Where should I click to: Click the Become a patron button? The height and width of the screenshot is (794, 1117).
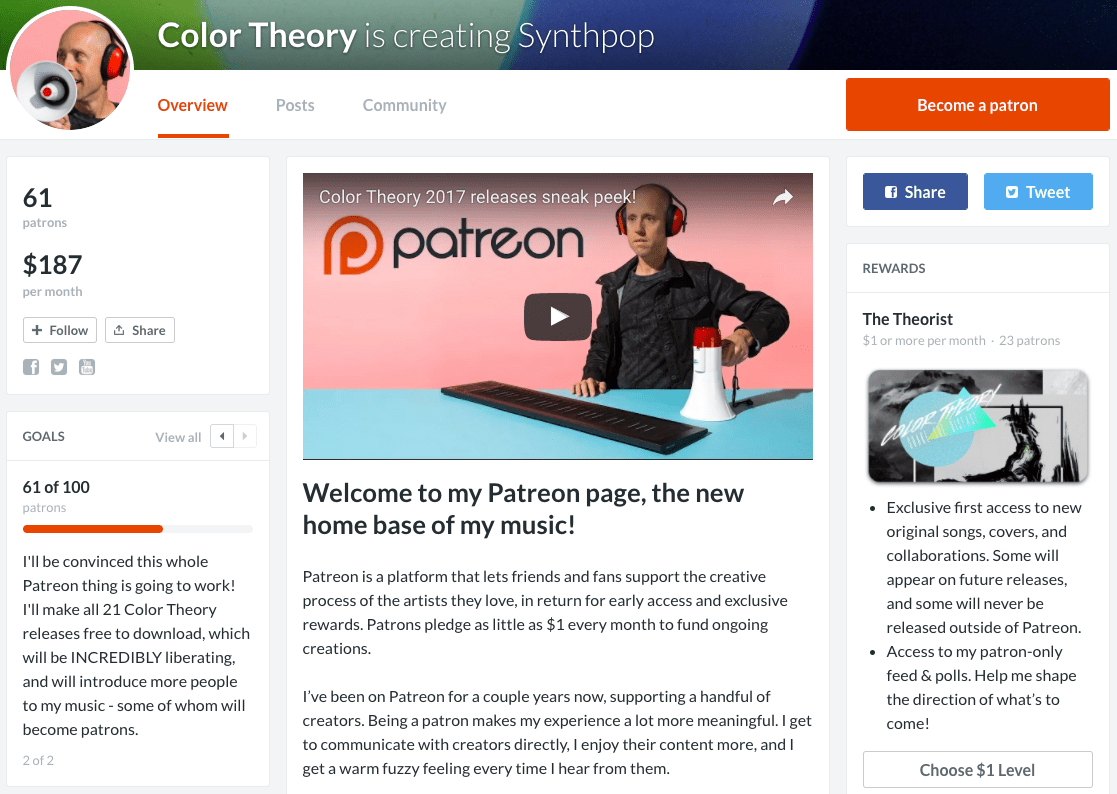977,104
